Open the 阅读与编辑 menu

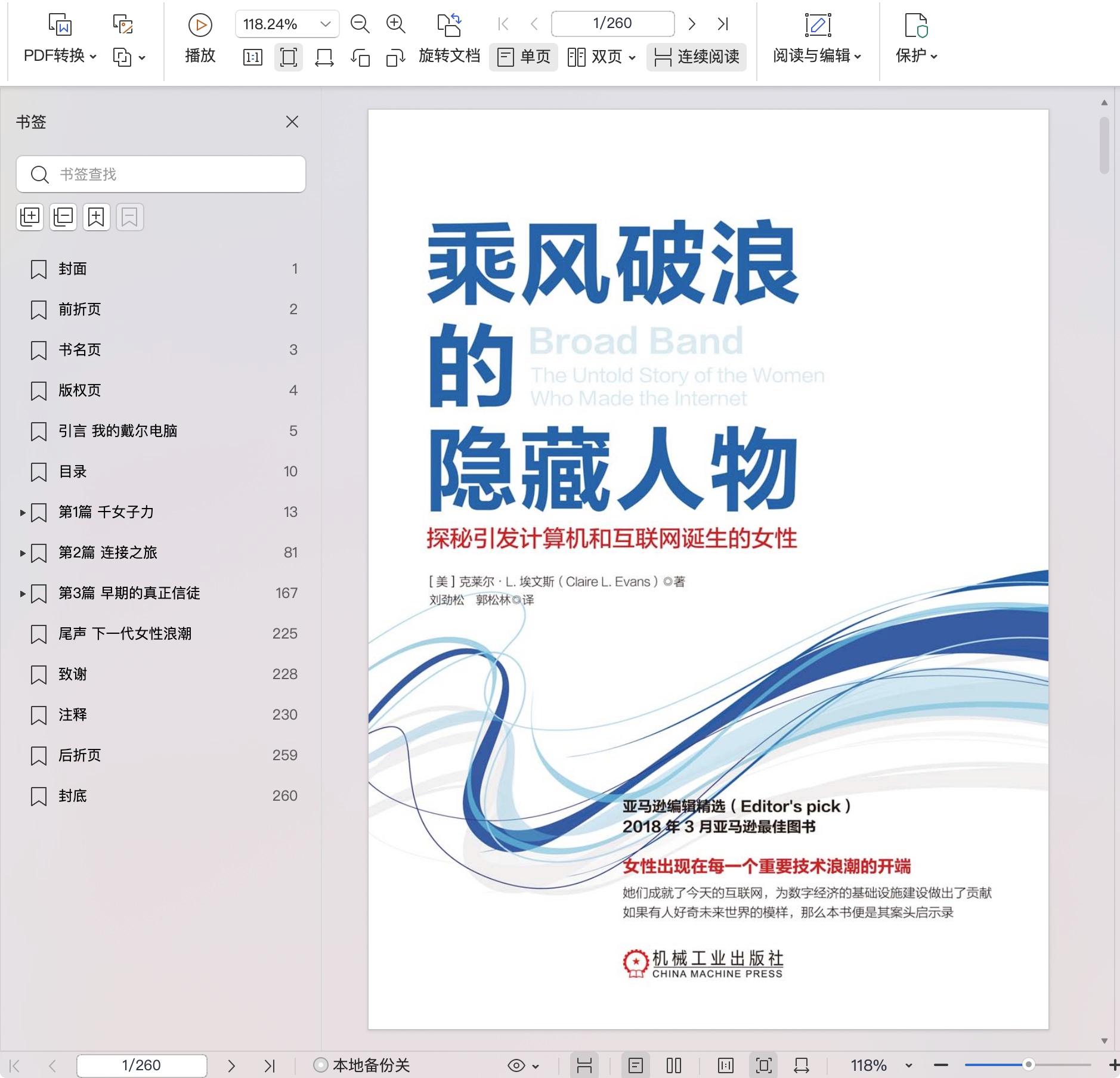[x=817, y=56]
